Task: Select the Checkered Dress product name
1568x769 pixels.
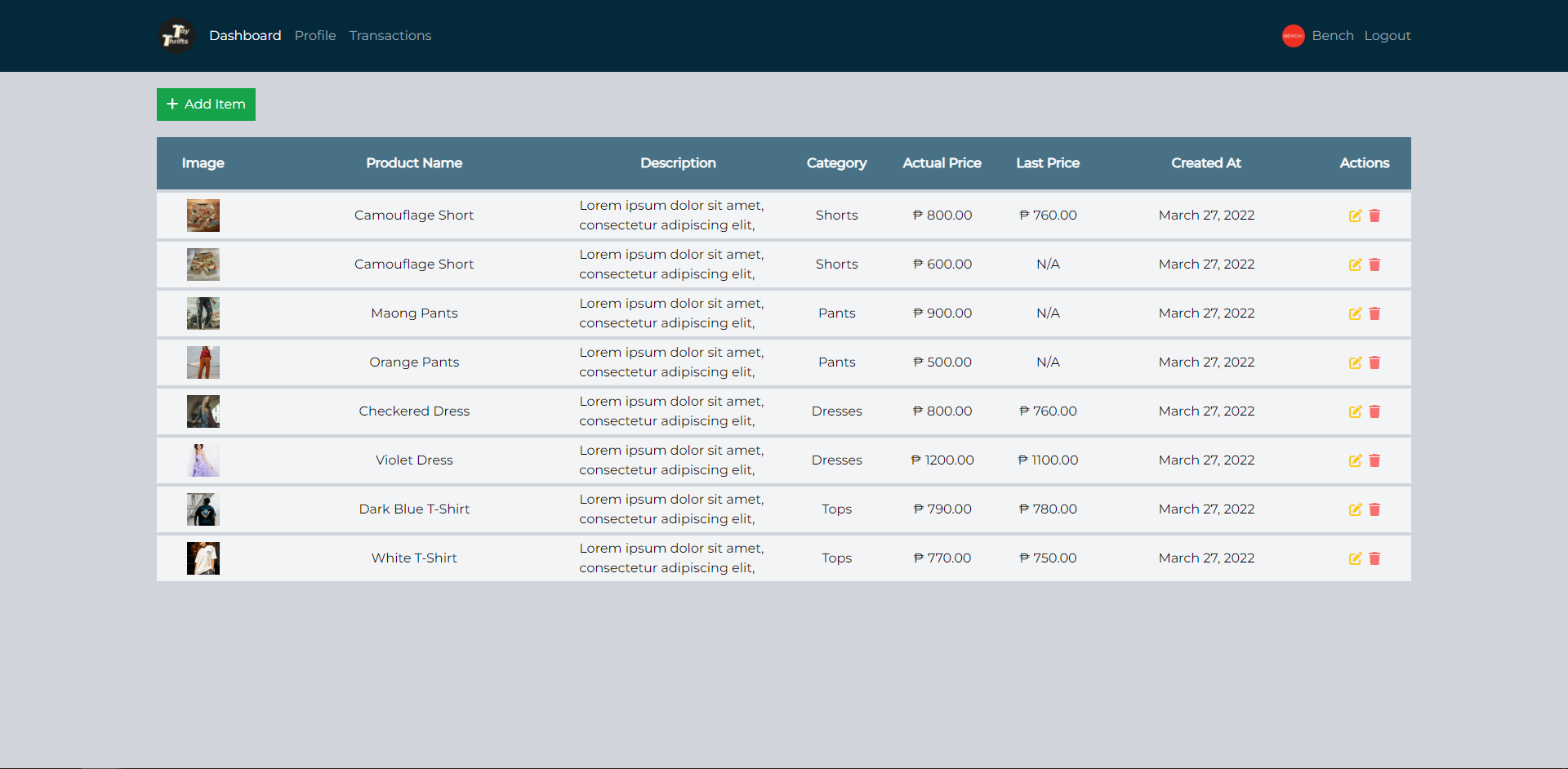Action: (x=414, y=411)
